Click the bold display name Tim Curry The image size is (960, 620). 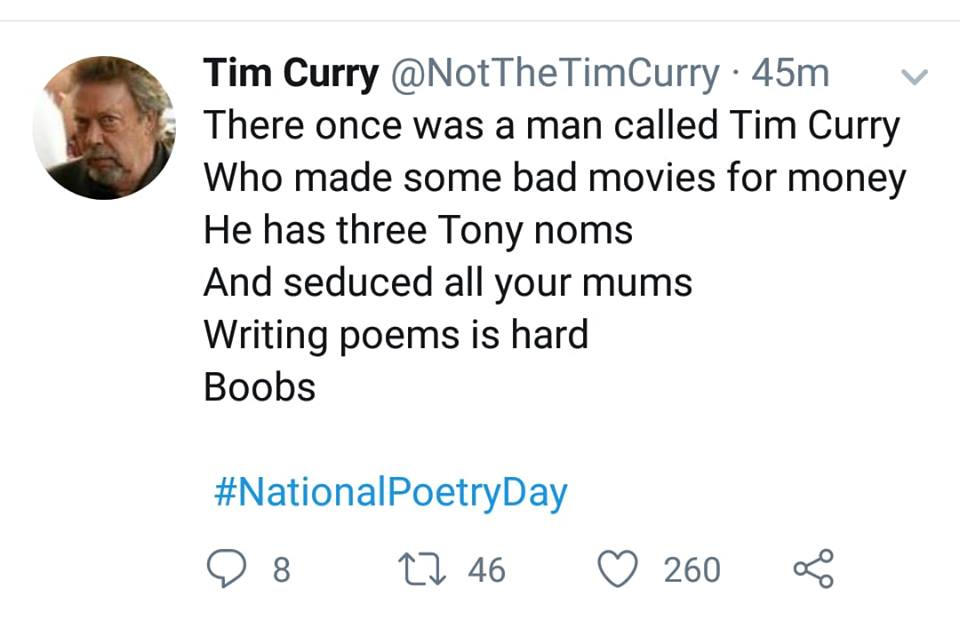(291, 73)
